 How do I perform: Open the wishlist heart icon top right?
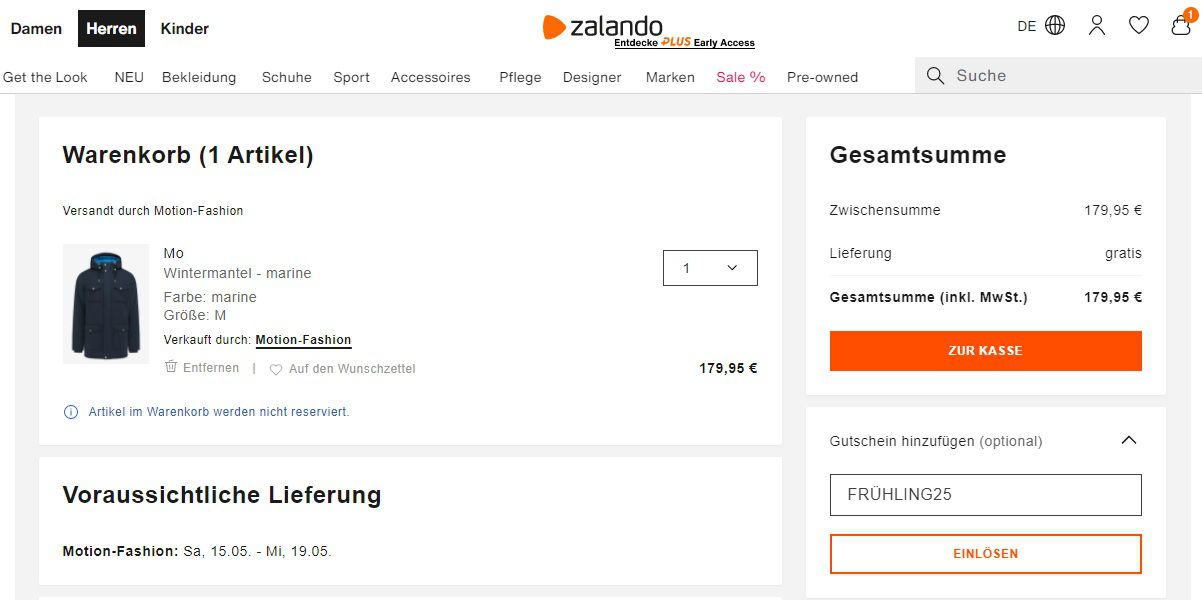coord(1139,27)
